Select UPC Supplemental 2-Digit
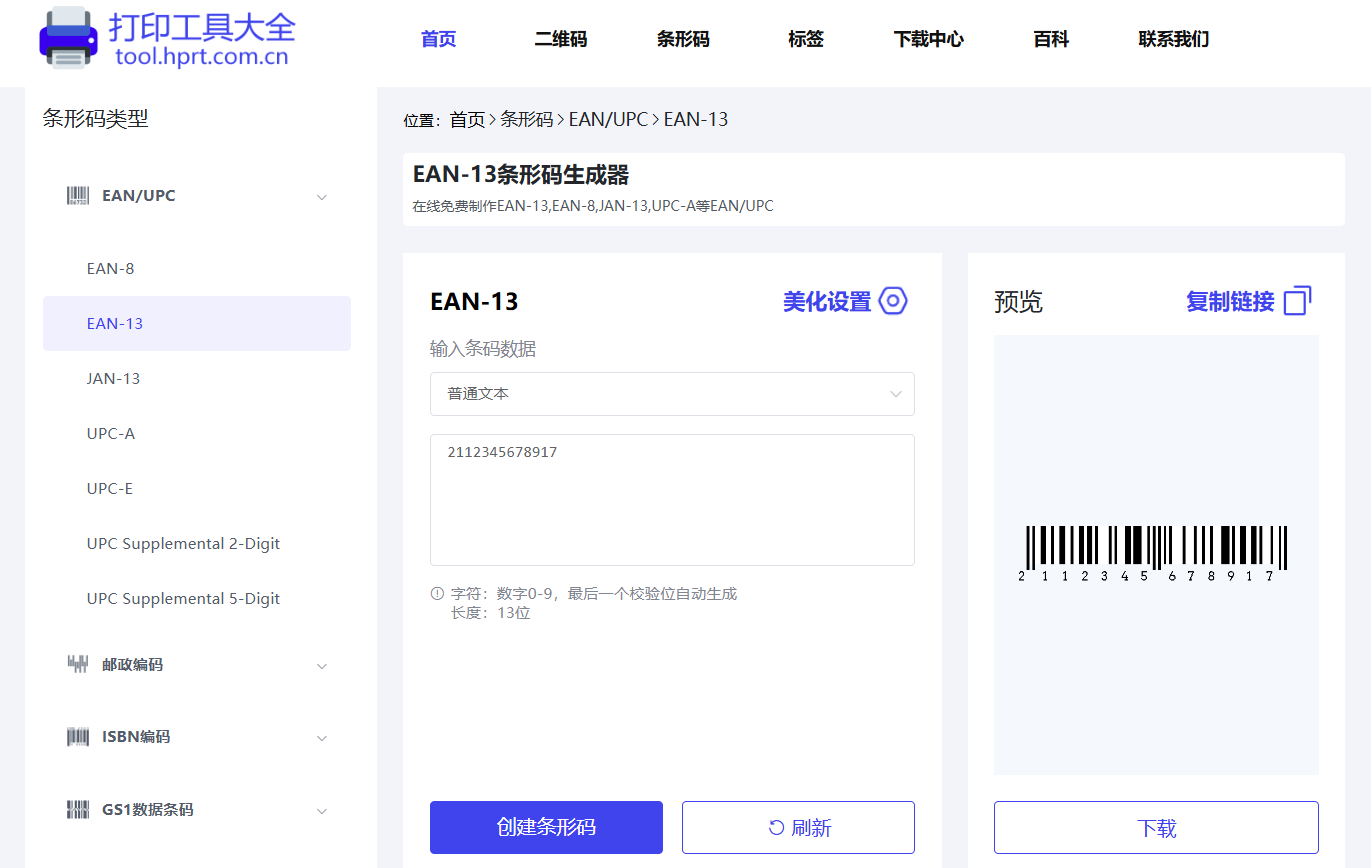This screenshot has height=868, width=1371. pyautogui.click(x=197, y=543)
